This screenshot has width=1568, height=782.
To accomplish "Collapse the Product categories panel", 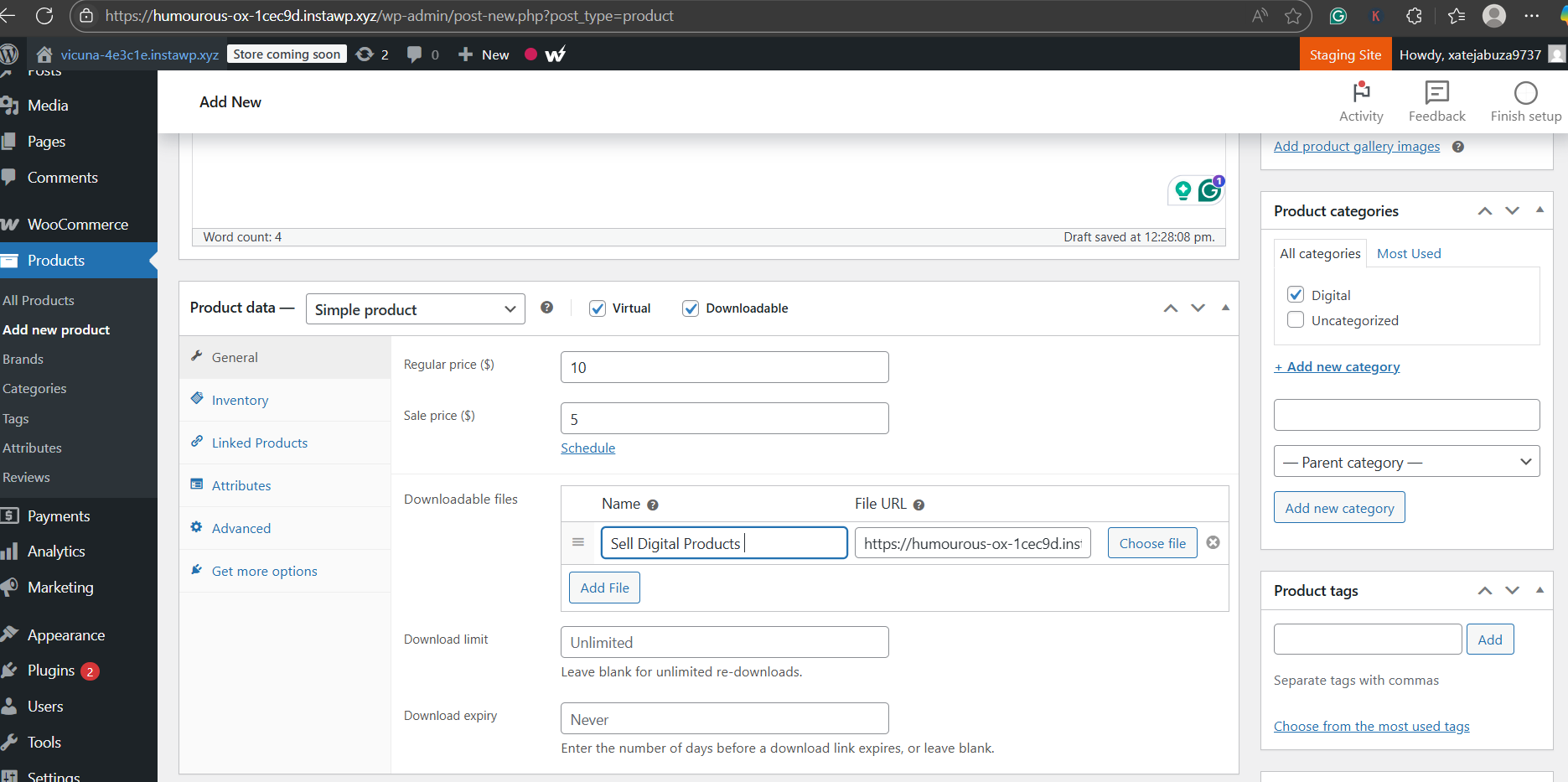I will (1540, 210).
